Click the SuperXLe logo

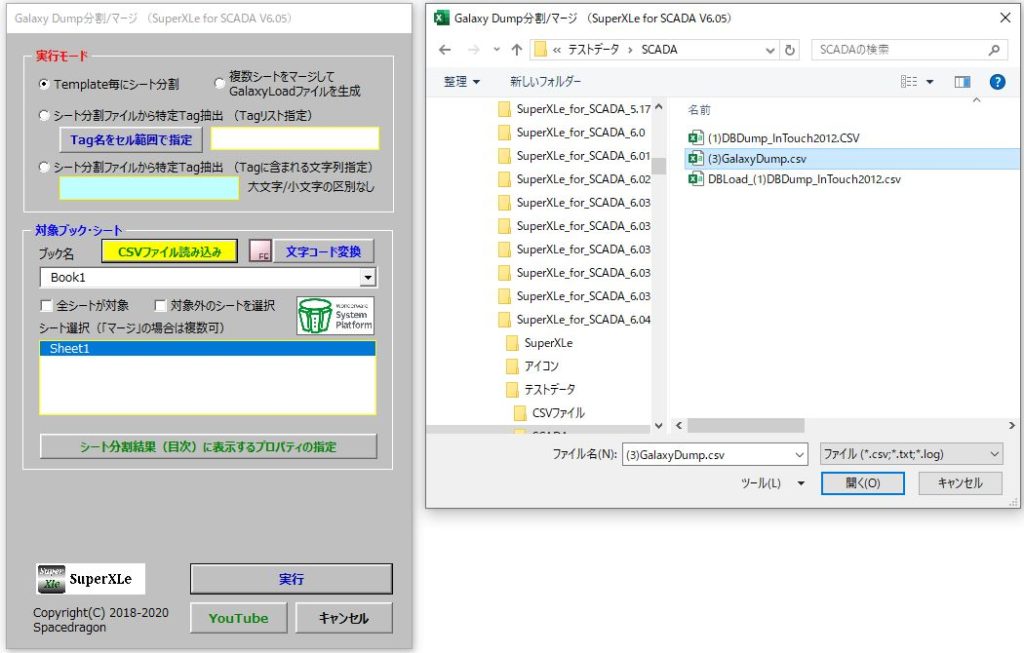pyautogui.click(x=90, y=579)
